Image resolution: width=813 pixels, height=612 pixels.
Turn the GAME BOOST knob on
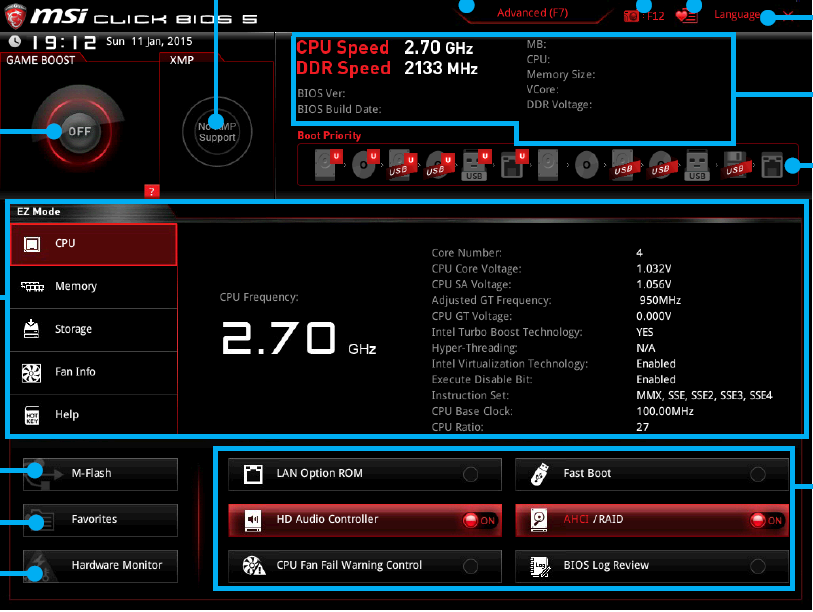tap(79, 131)
